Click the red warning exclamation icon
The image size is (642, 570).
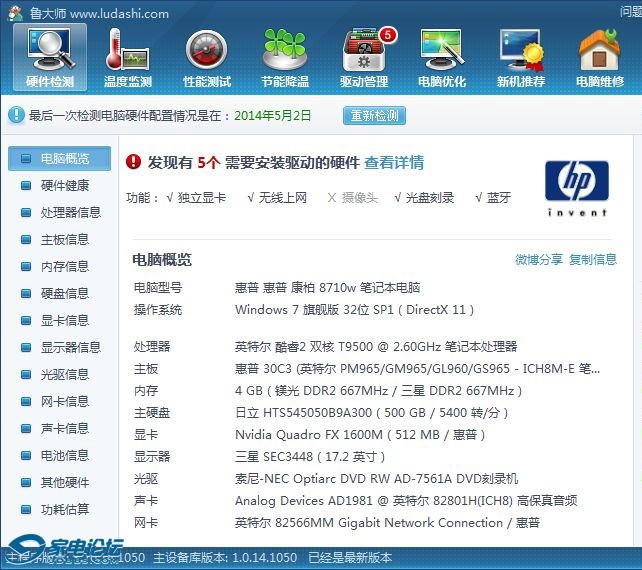point(134,162)
